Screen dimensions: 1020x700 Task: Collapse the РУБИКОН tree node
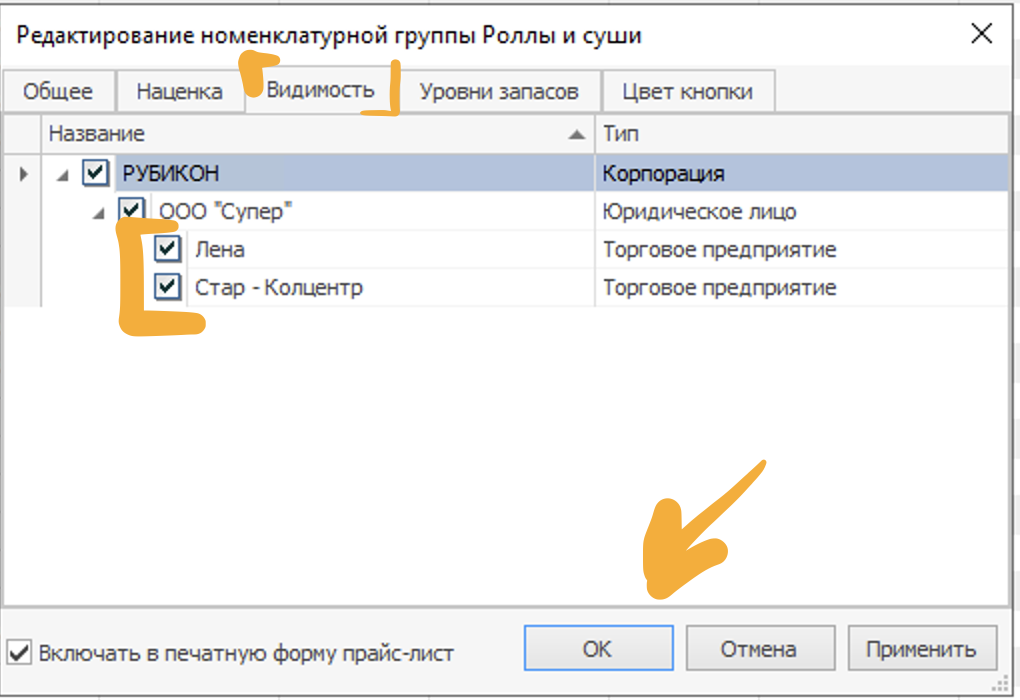[x=63, y=174]
